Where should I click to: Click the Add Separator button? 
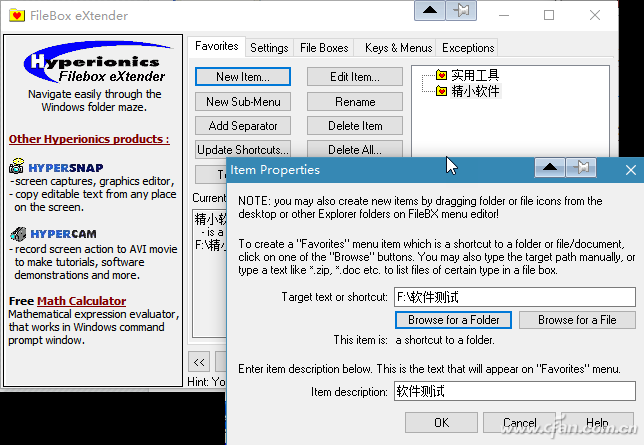[243, 126]
